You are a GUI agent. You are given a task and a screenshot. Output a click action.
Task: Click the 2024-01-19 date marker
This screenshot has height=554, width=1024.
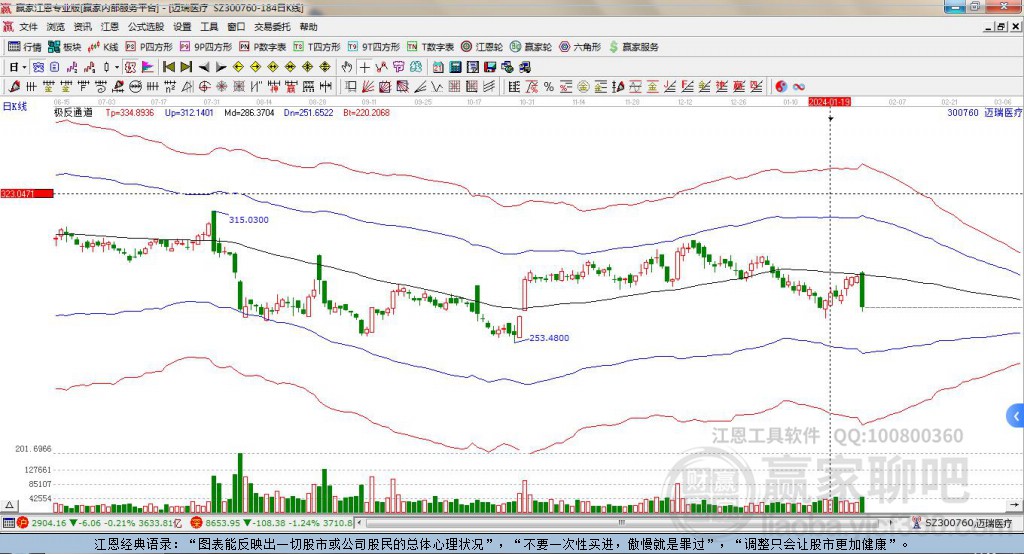(829, 102)
